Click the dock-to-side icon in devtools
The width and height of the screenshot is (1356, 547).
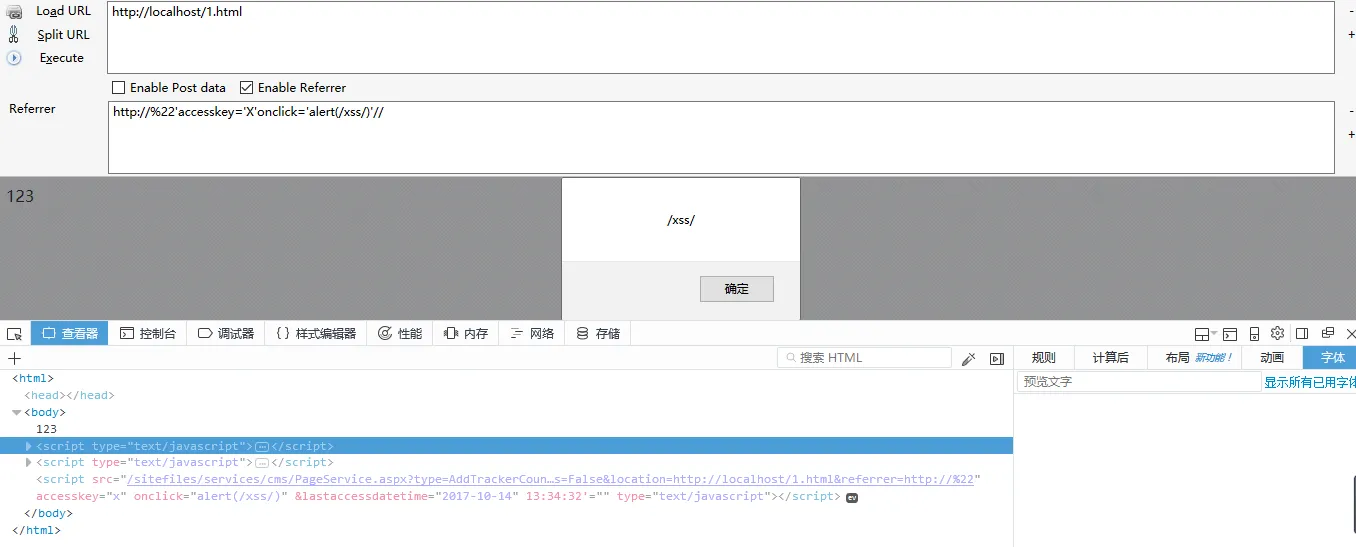tap(1302, 334)
